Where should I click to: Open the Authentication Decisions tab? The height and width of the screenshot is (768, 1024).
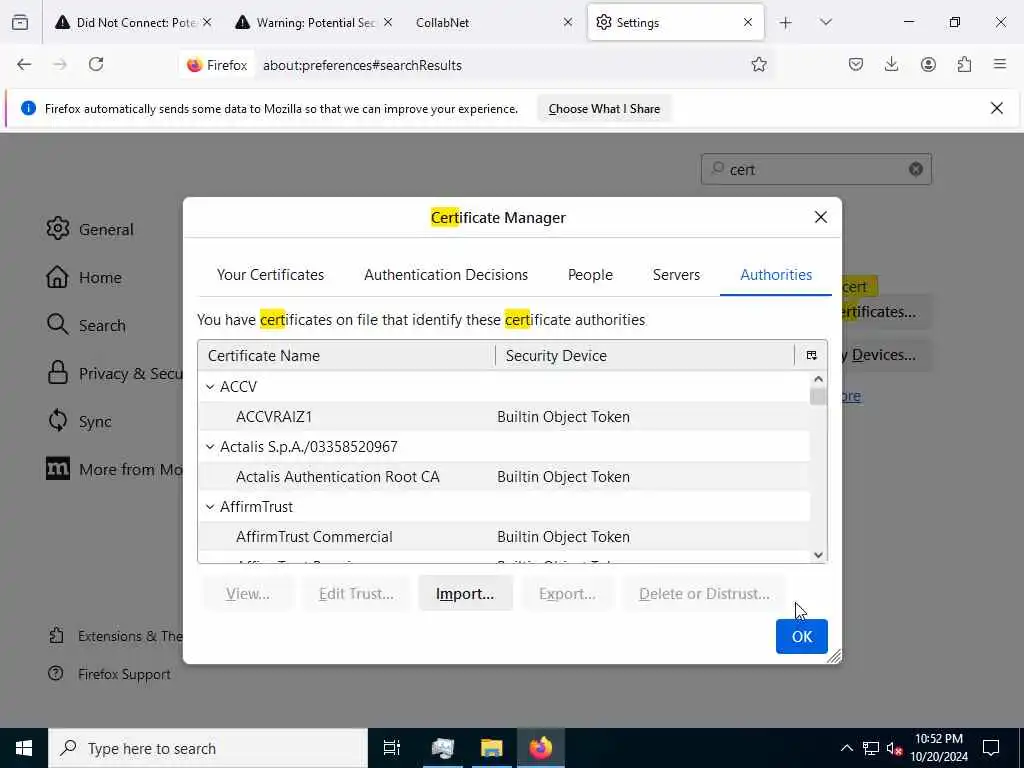tap(446, 275)
